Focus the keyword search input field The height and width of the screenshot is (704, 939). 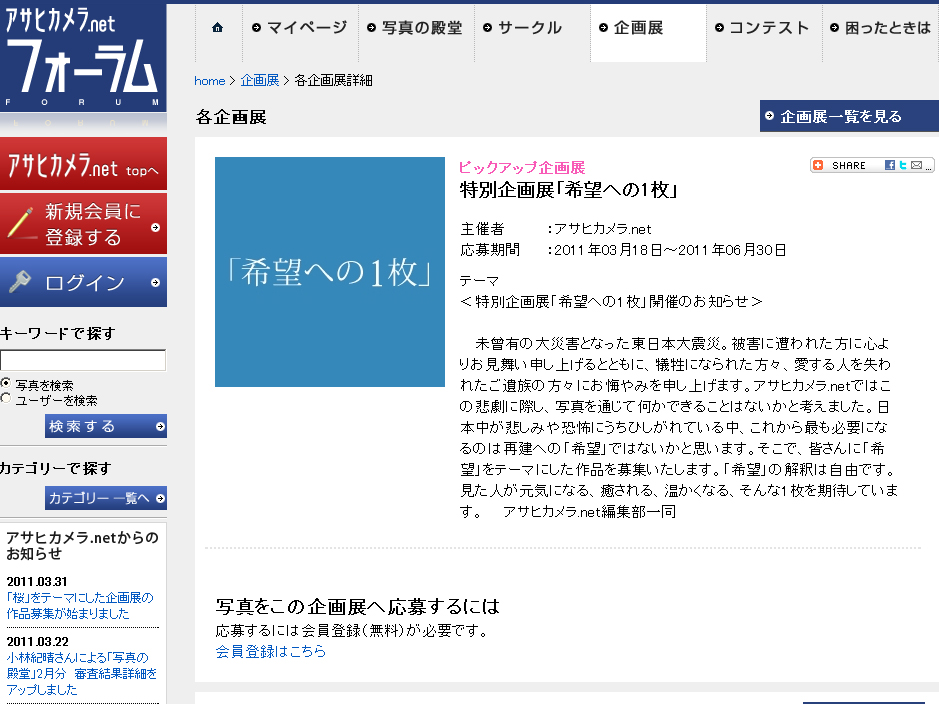point(83,360)
